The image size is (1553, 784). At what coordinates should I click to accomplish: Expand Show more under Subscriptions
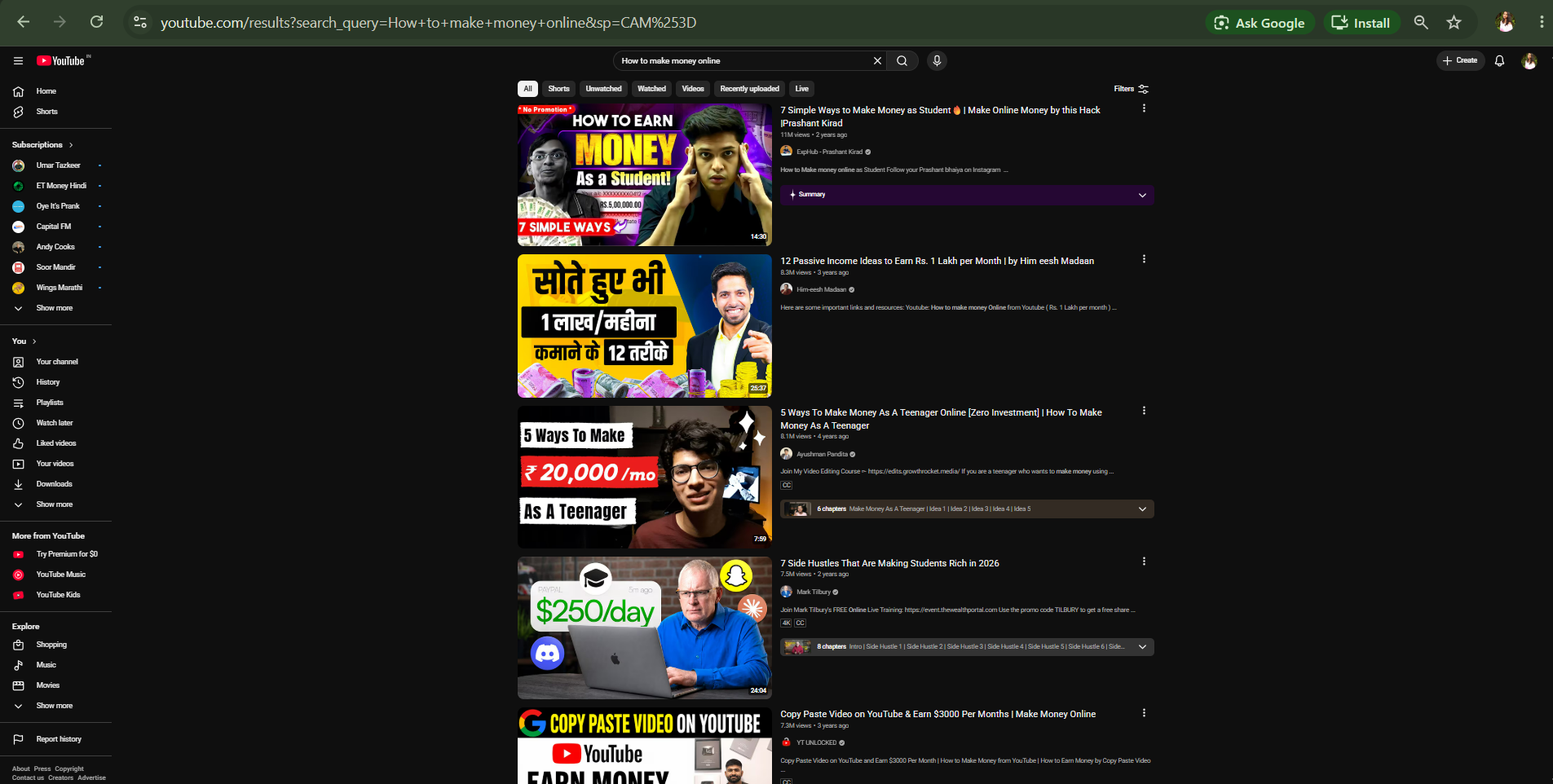[x=55, y=308]
